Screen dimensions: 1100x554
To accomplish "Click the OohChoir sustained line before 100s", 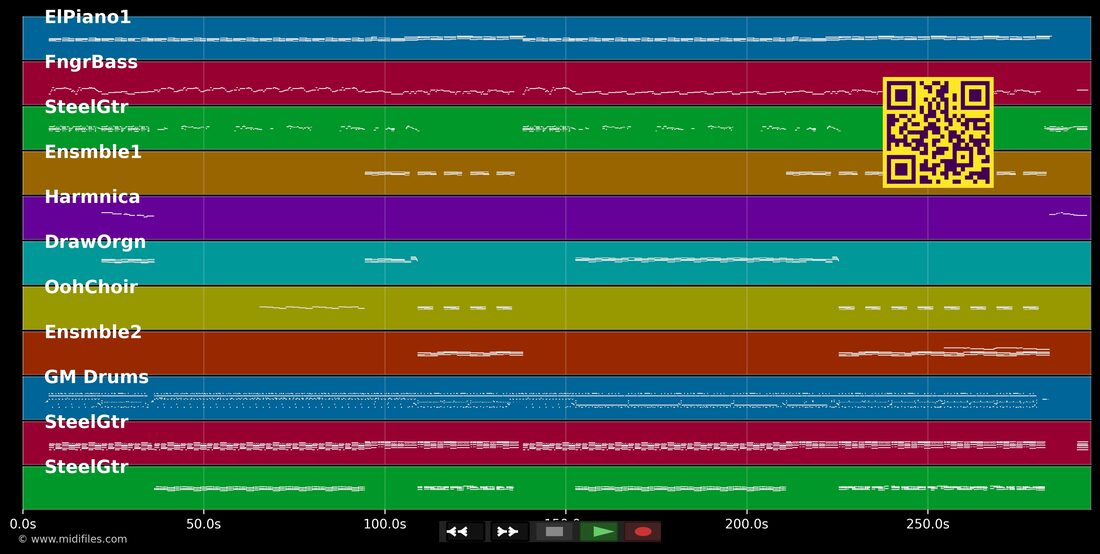I will [x=311, y=307].
